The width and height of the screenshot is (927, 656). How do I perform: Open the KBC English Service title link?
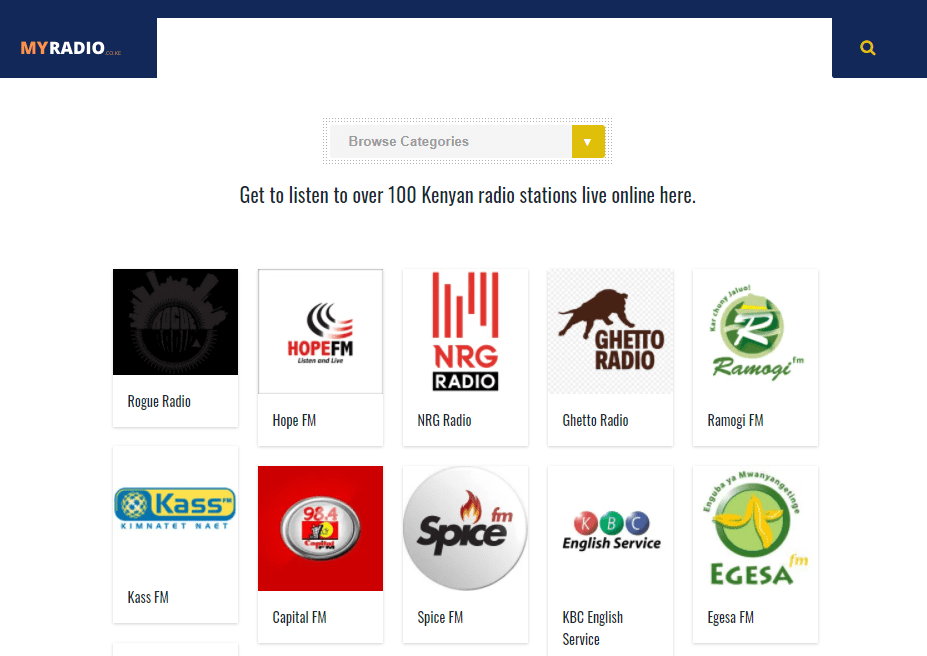(592, 628)
